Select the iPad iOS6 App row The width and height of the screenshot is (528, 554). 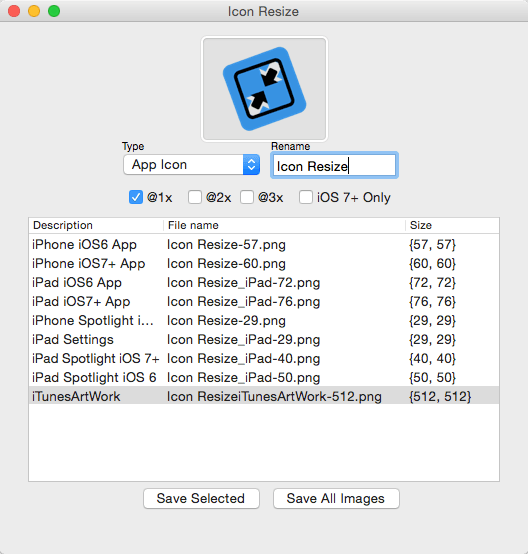264,283
